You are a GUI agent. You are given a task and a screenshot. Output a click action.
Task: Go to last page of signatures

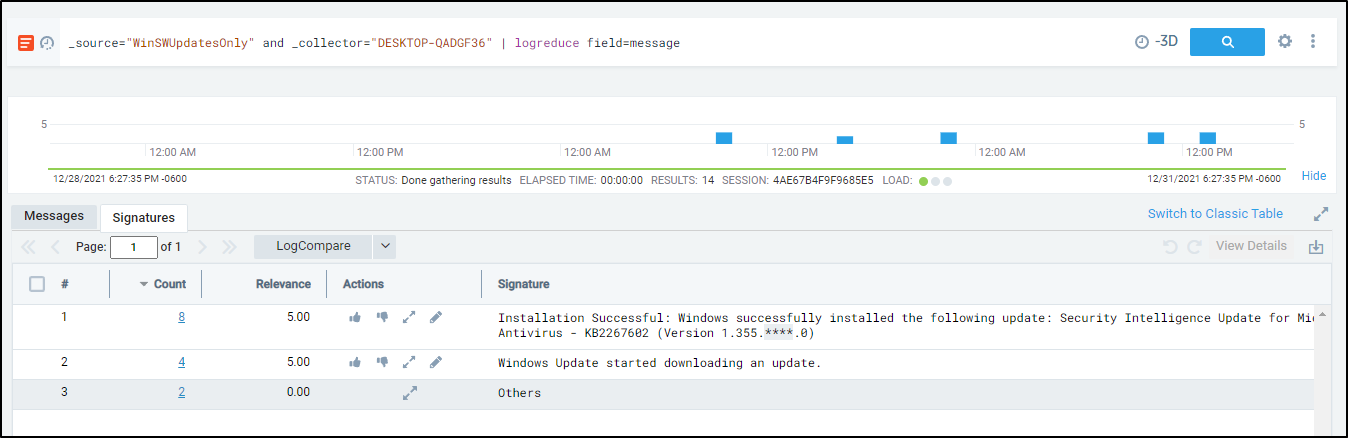[x=229, y=246]
